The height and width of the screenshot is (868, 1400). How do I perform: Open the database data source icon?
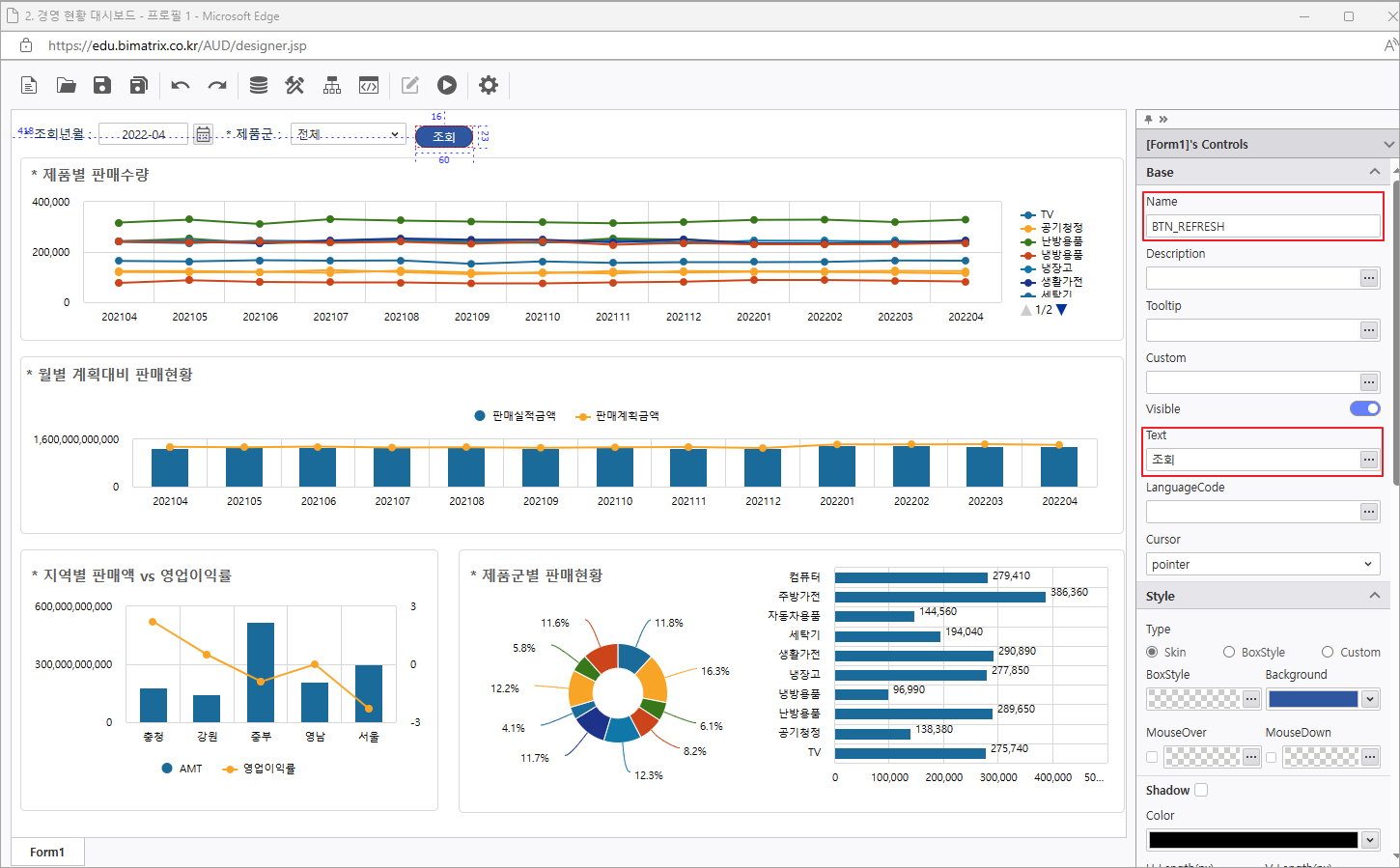[x=259, y=85]
